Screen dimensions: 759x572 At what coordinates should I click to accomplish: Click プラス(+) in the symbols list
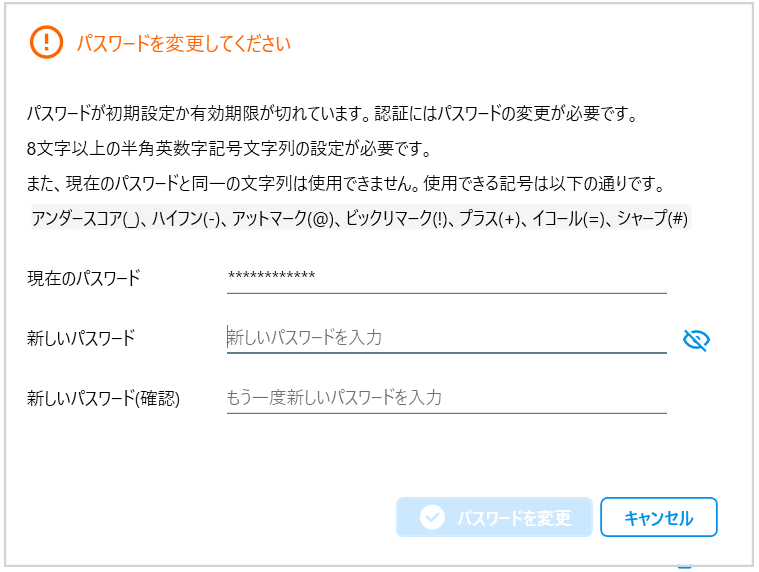490,219
